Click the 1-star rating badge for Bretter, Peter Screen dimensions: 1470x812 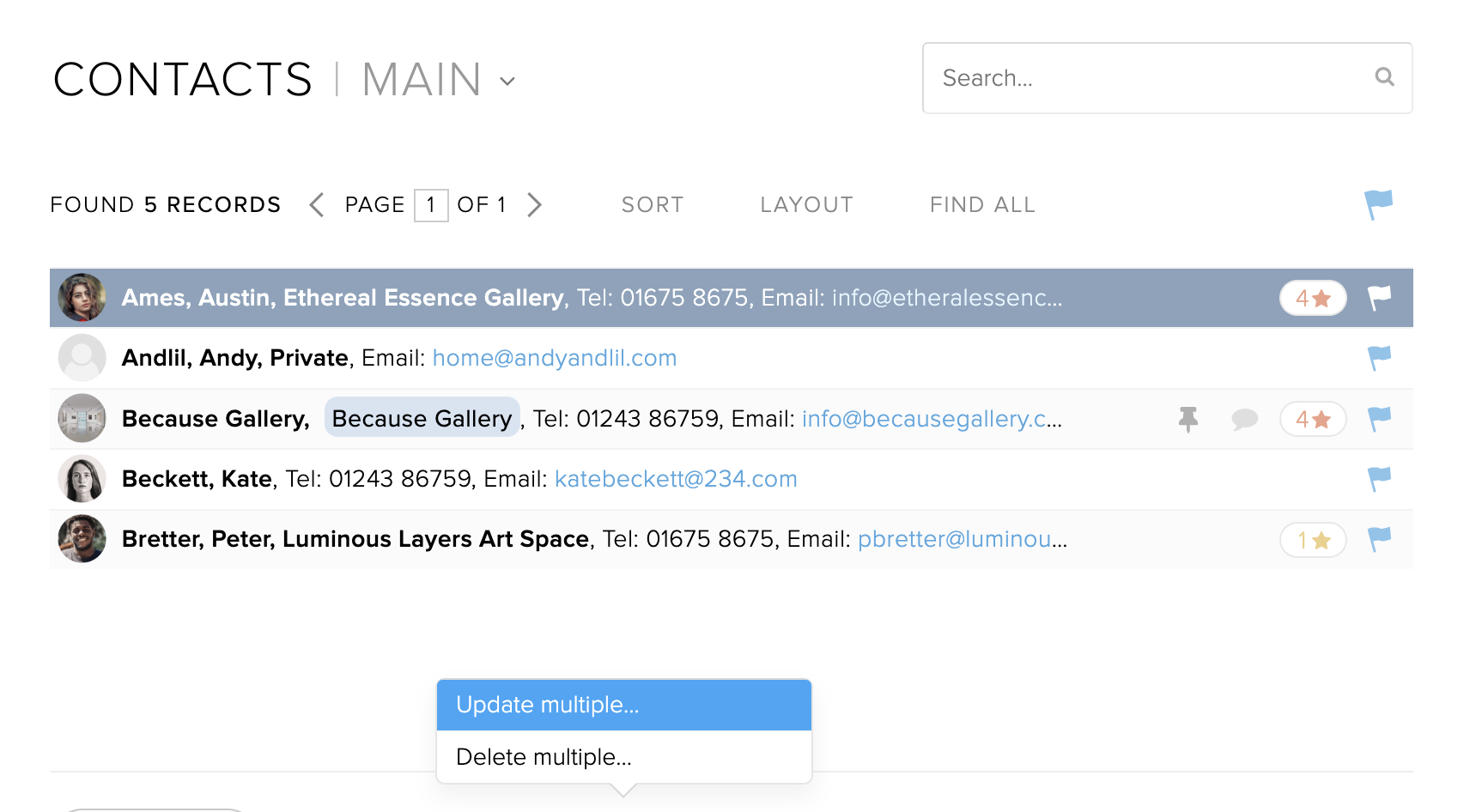[x=1313, y=540]
